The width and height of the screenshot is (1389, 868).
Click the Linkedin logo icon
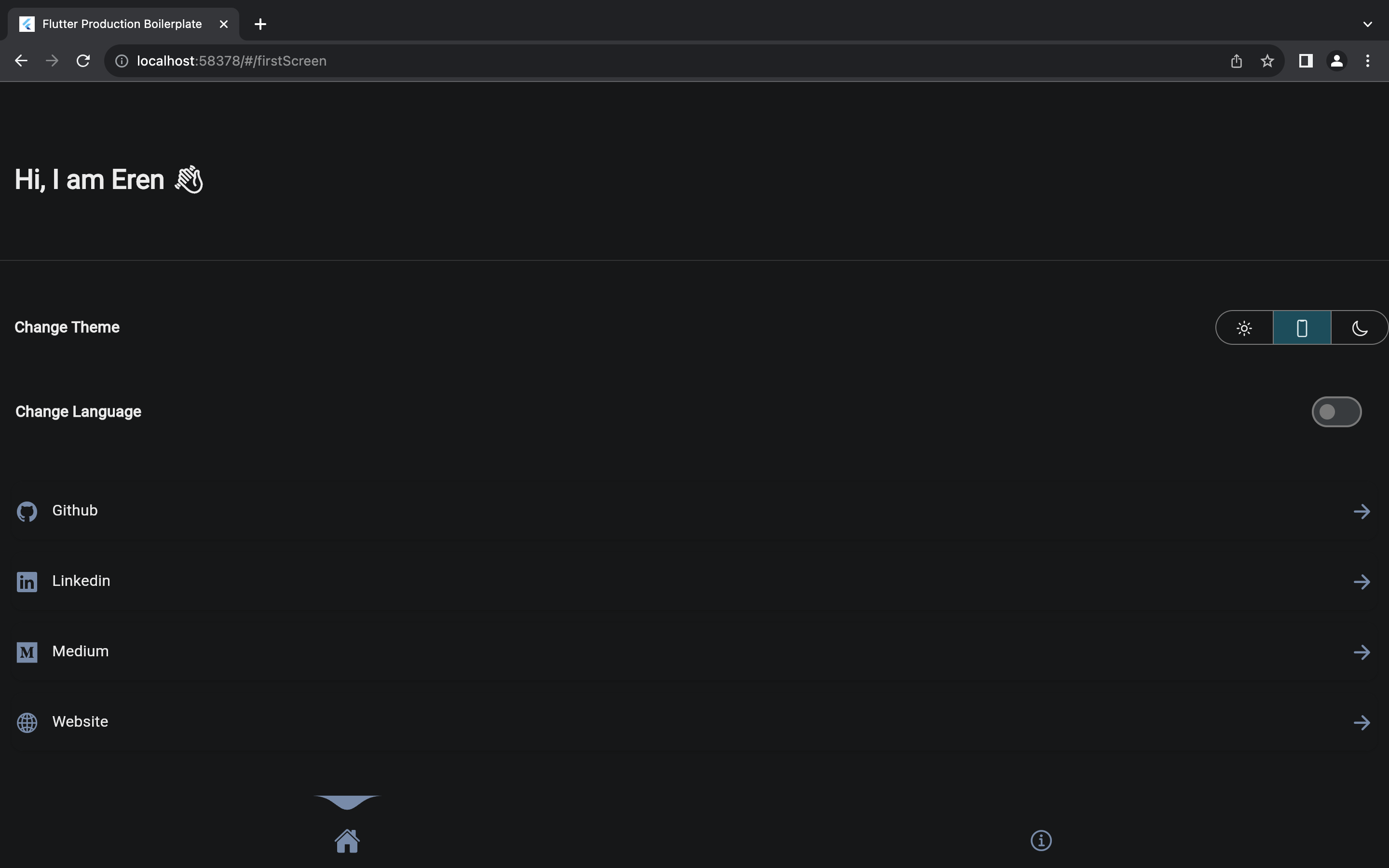(27, 582)
